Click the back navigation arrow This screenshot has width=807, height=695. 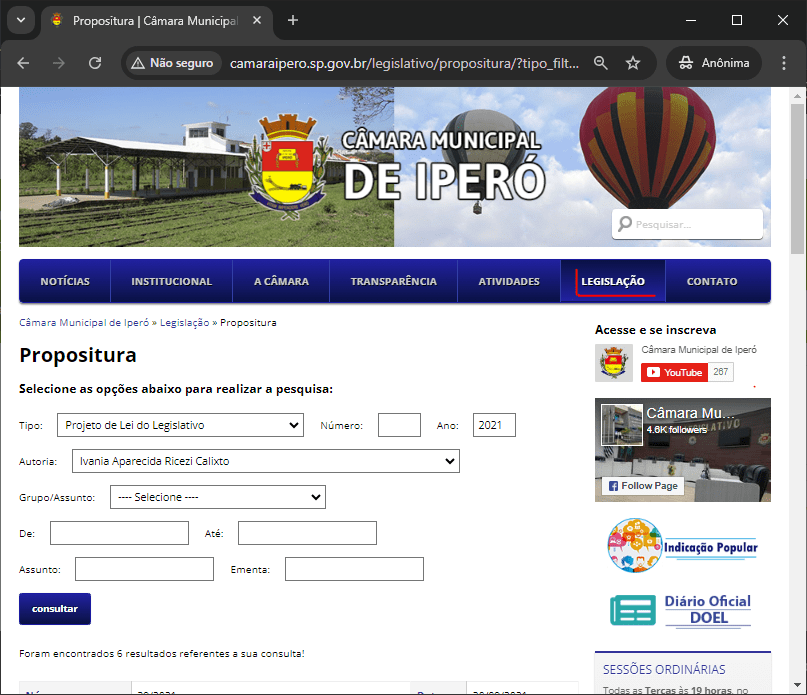pyautogui.click(x=23, y=63)
